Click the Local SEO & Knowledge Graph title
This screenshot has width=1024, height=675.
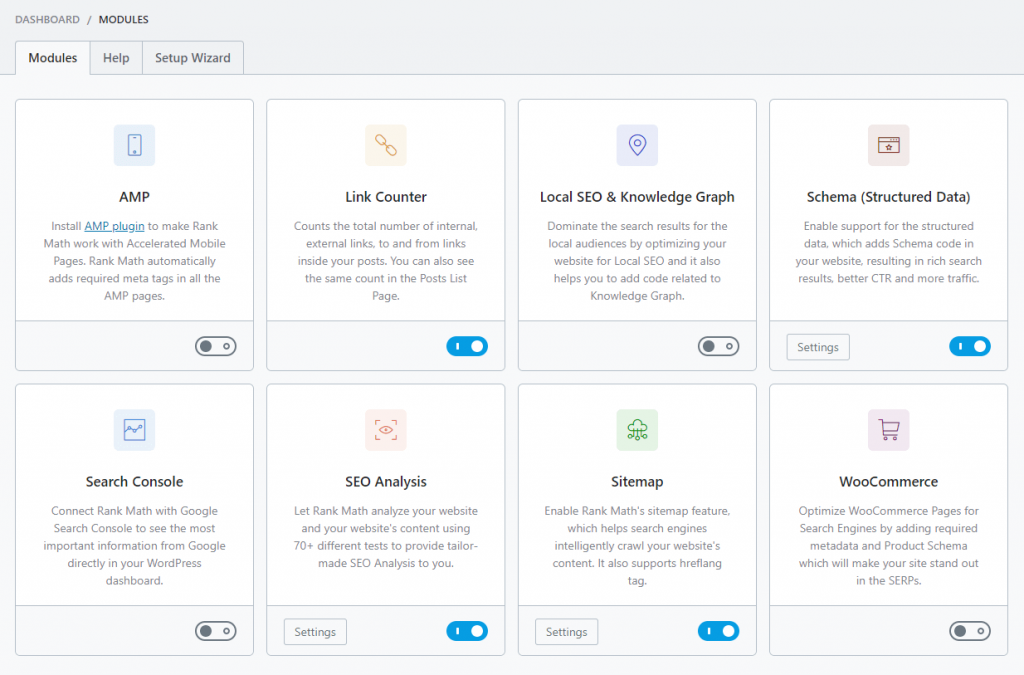637,196
